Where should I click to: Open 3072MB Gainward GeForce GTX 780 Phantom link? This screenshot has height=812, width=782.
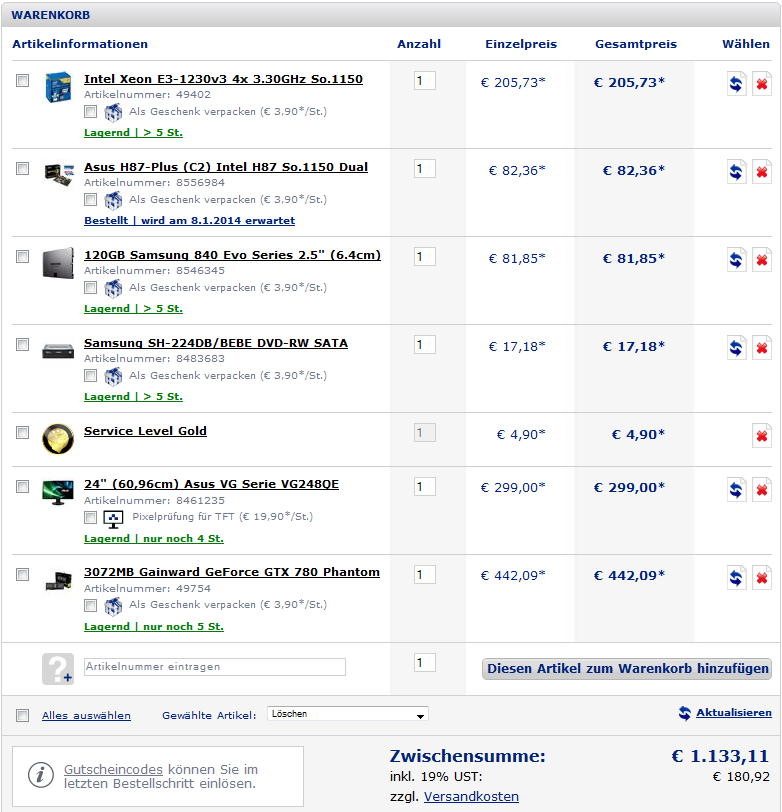pos(231,572)
